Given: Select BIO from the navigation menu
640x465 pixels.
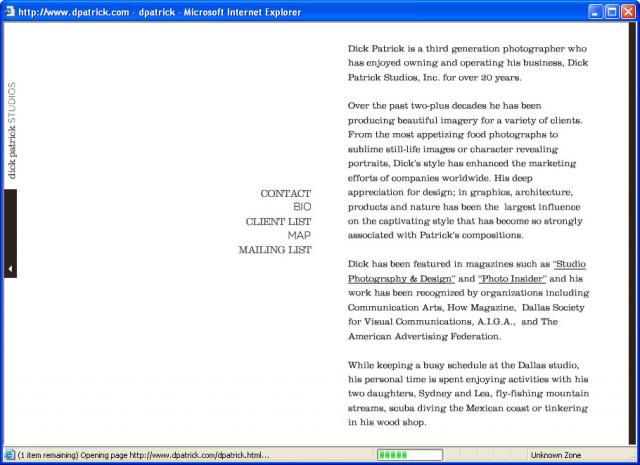Looking at the screenshot, I should tap(301, 207).
